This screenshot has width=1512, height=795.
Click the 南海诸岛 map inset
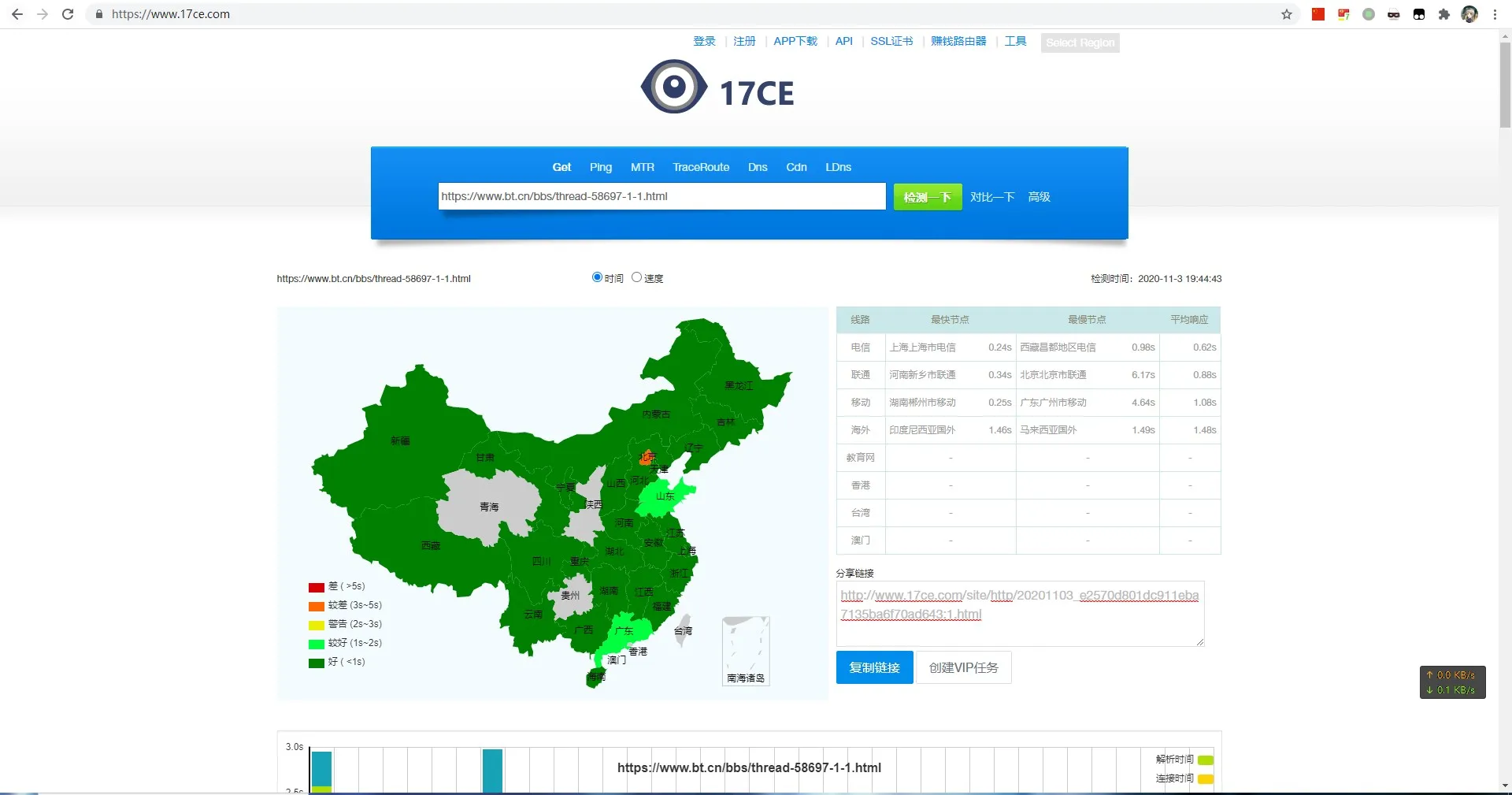coord(746,651)
